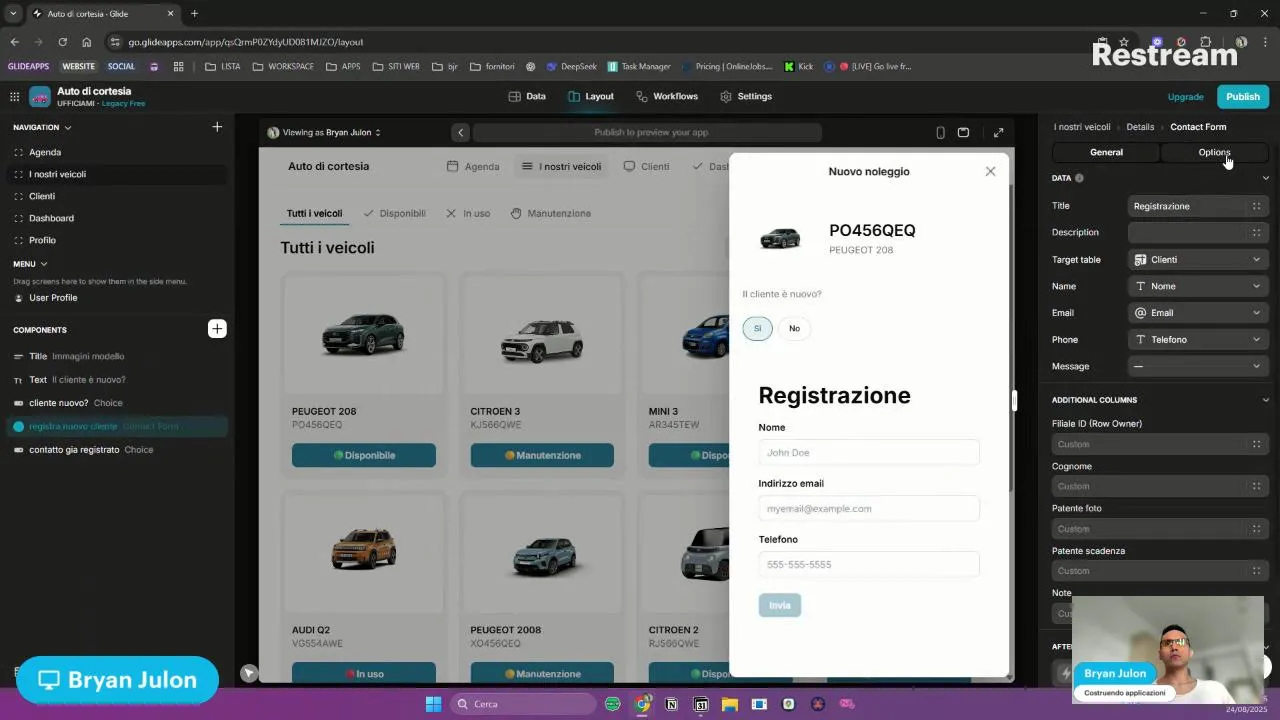
Task: Open a new browser tab
Action: pos(194,14)
